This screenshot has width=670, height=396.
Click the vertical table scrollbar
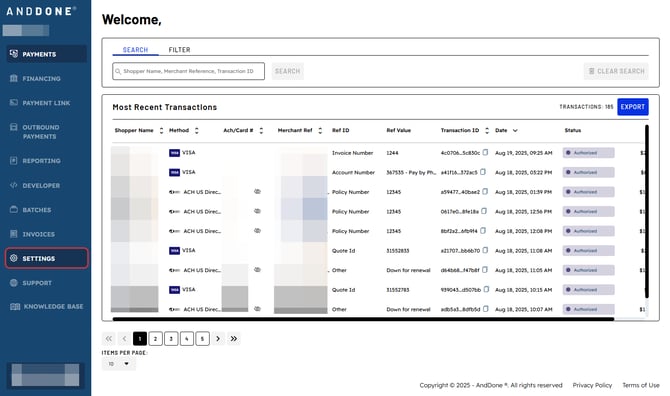pos(646,211)
